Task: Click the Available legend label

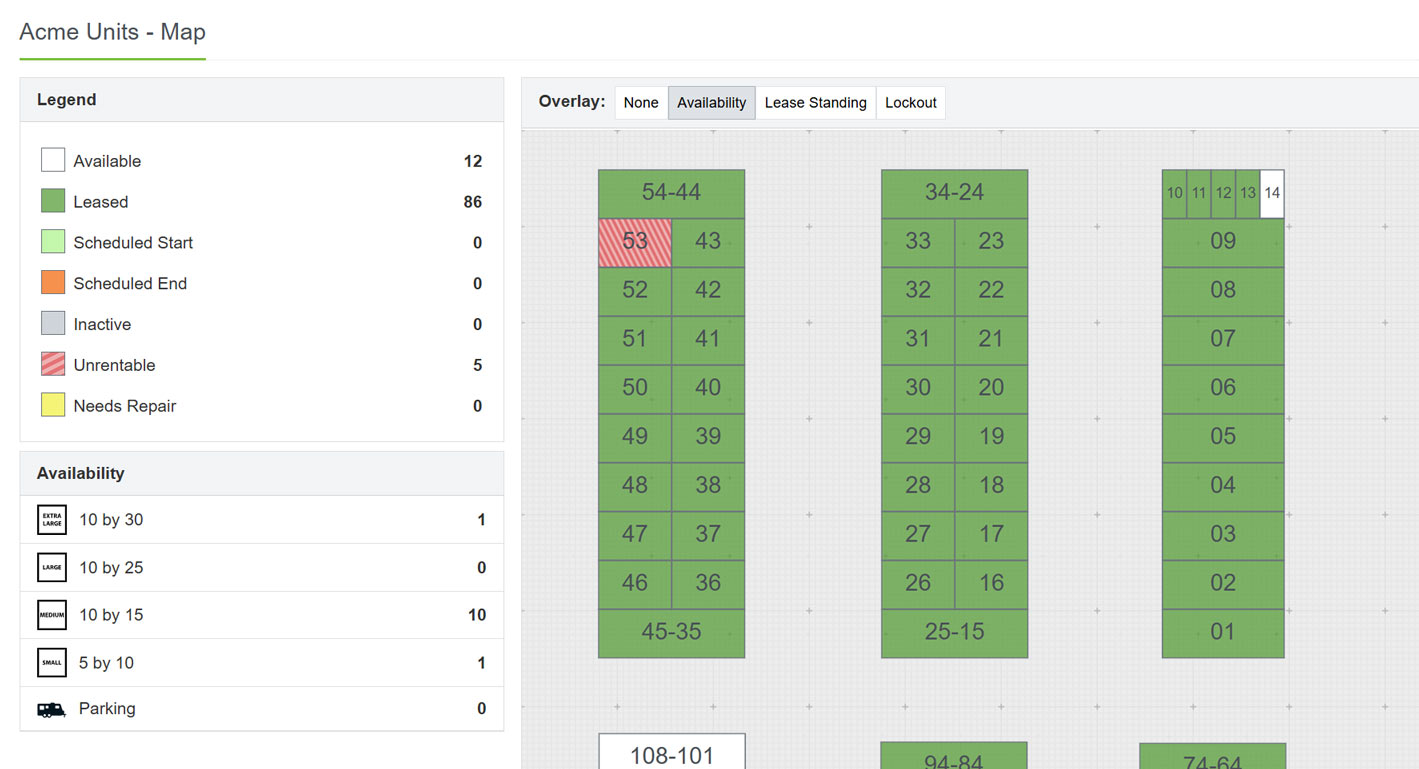Action: (107, 161)
